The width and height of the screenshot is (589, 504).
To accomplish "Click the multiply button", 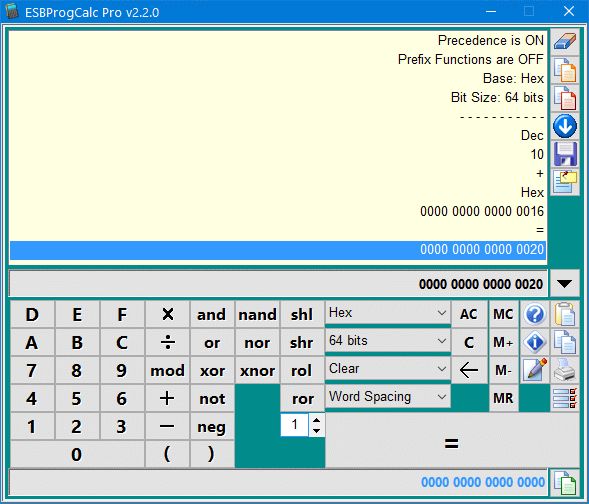I will pyautogui.click(x=167, y=314).
